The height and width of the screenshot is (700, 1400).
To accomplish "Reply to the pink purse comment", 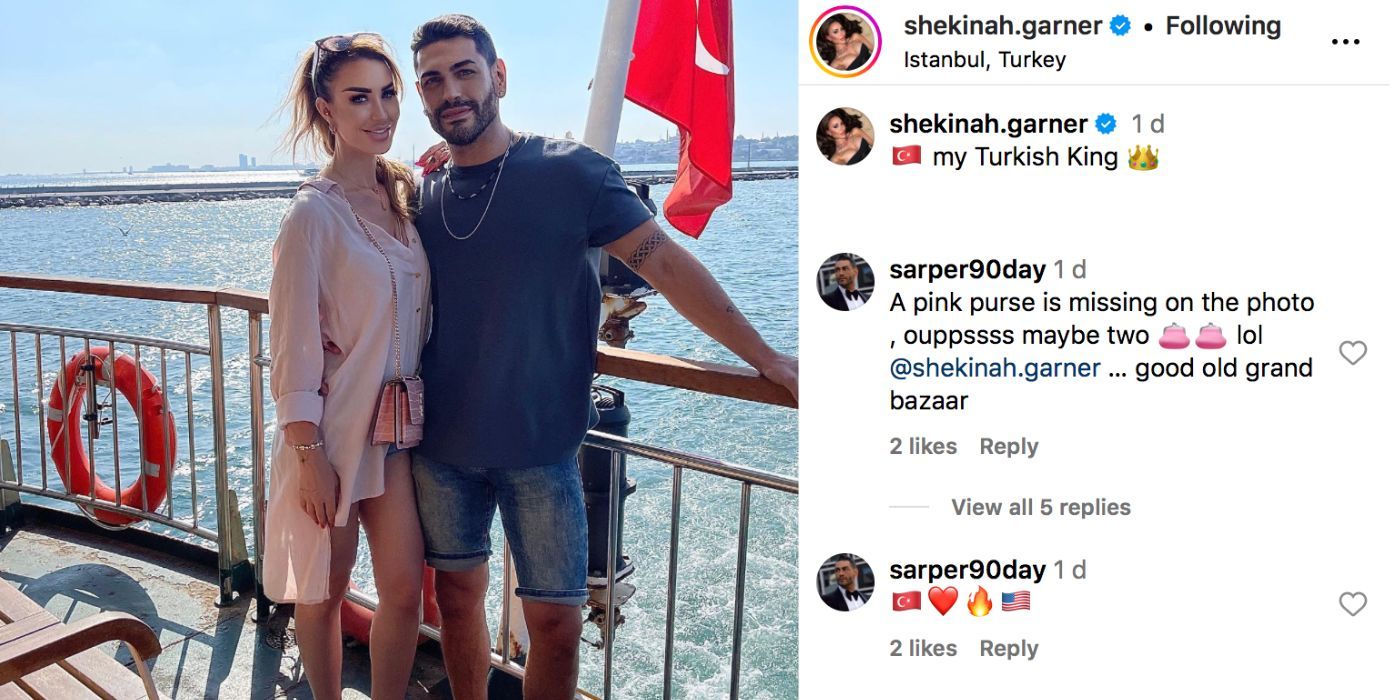I will pos(1008,447).
